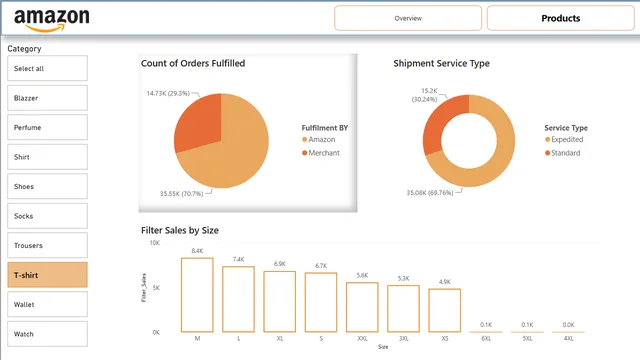Click Standard legend marker in Service Type

point(547,153)
